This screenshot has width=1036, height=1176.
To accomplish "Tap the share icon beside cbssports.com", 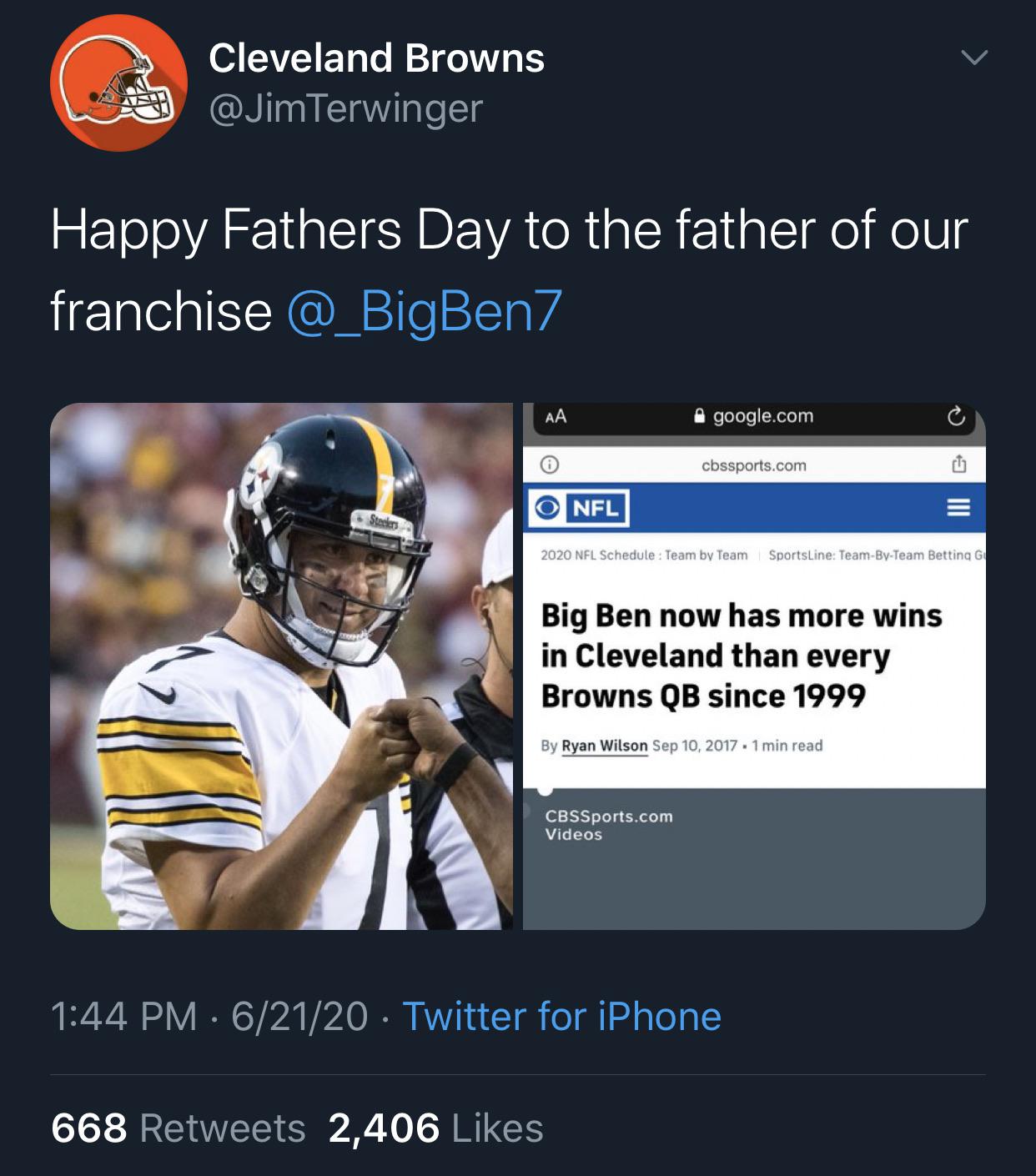I will (960, 465).
